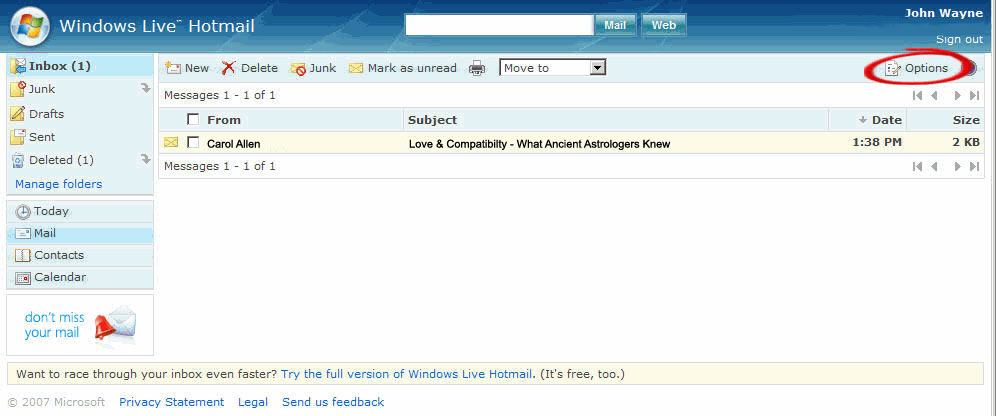The width and height of the screenshot is (996, 416).
Task: Sort by the Subject column header
Action: 432,120
